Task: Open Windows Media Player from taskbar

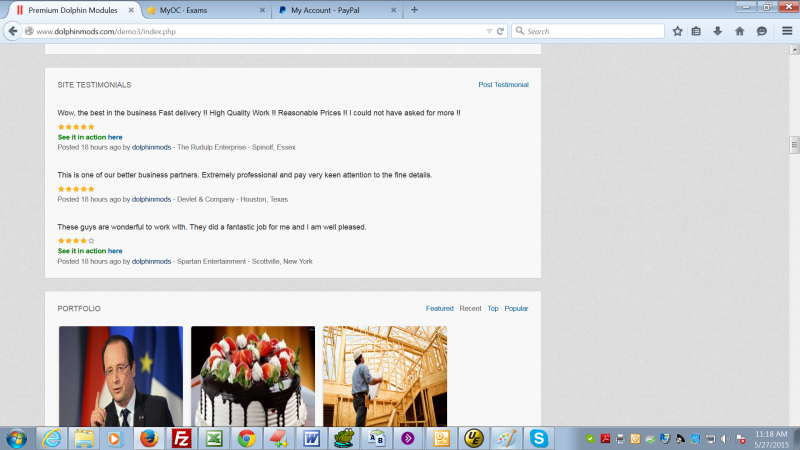Action: (x=115, y=439)
